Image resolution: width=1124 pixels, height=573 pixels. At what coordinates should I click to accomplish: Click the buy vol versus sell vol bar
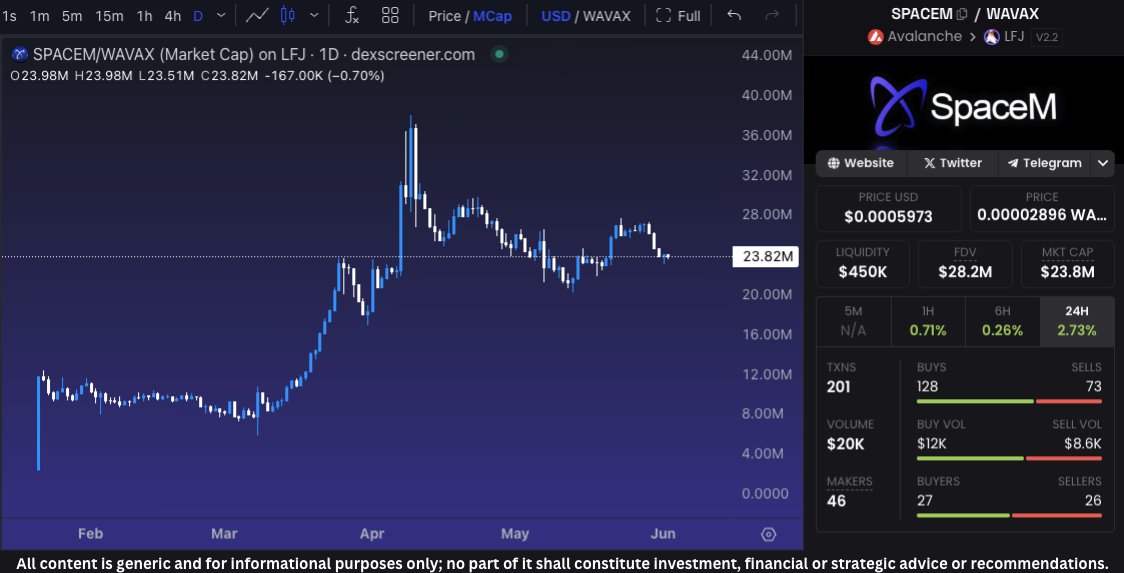(1009, 458)
